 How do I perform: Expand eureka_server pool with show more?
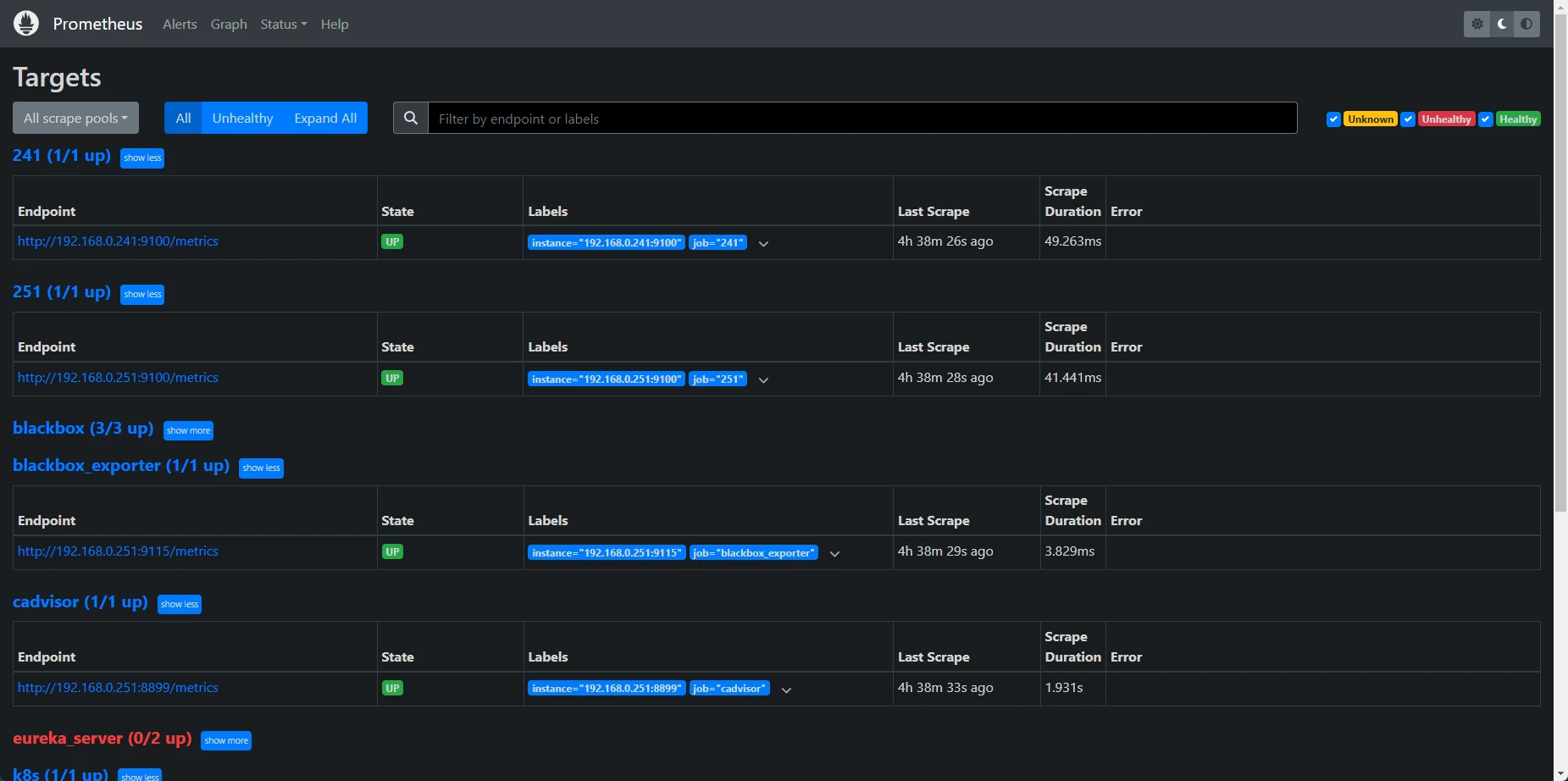click(x=226, y=740)
